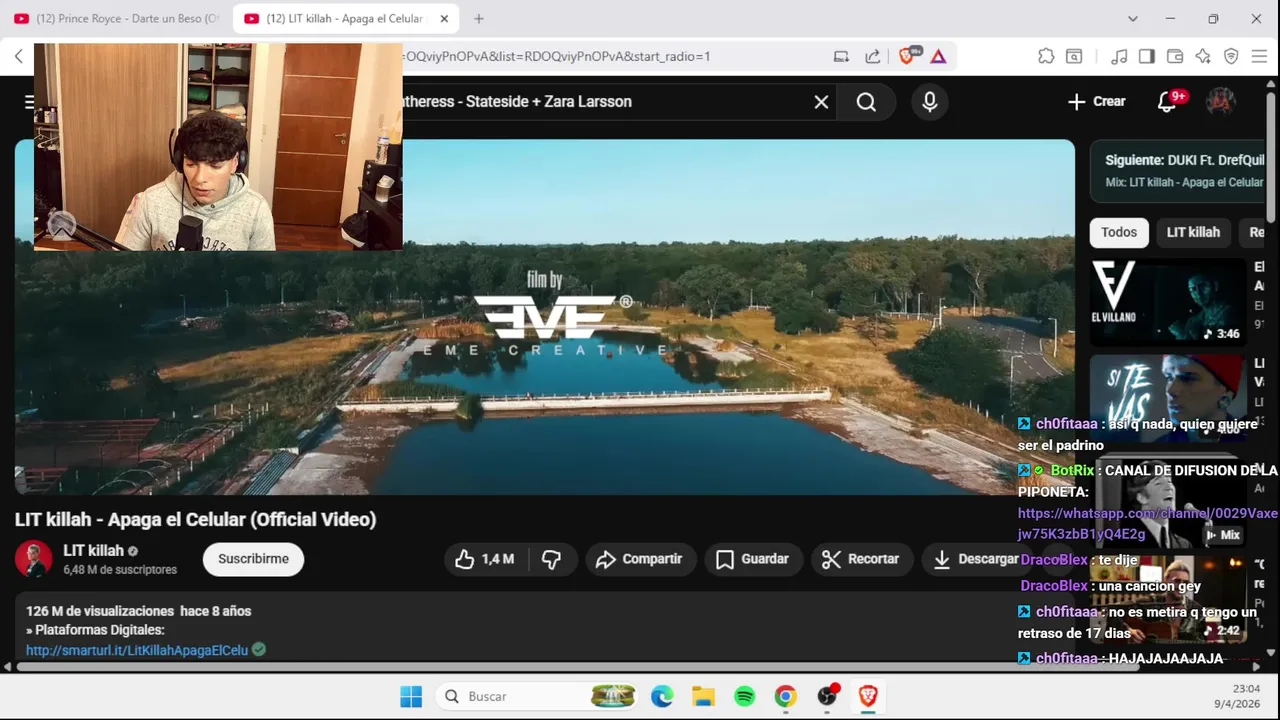Save the video with the Guardar button

click(x=752, y=559)
